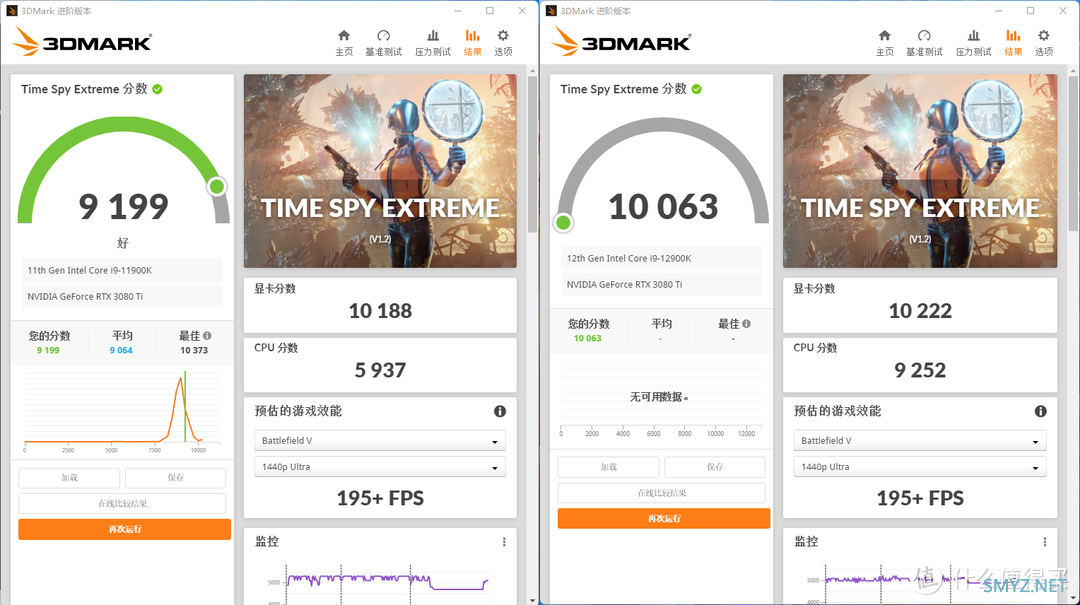
Task: Click info icon next to best score, left window
Action: [207, 336]
